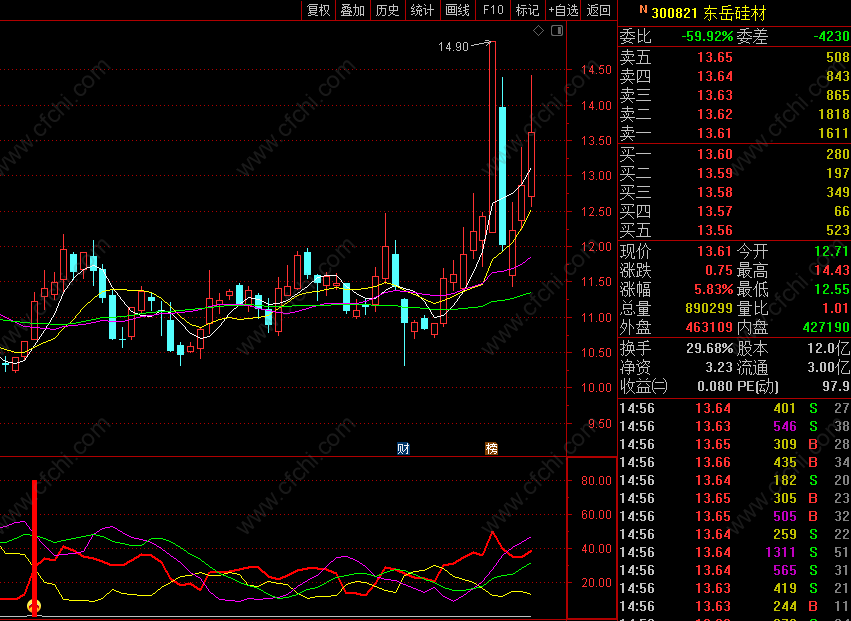The height and width of the screenshot is (621, 851).
Task: Open the 复权 price adjustment menu
Action: (319, 10)
